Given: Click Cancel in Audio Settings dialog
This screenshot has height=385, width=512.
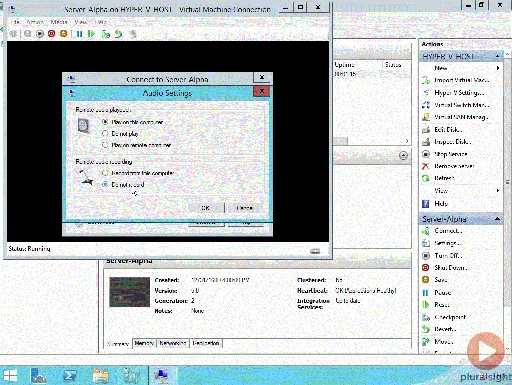Looking at the screenshot, I should point(244,208).
